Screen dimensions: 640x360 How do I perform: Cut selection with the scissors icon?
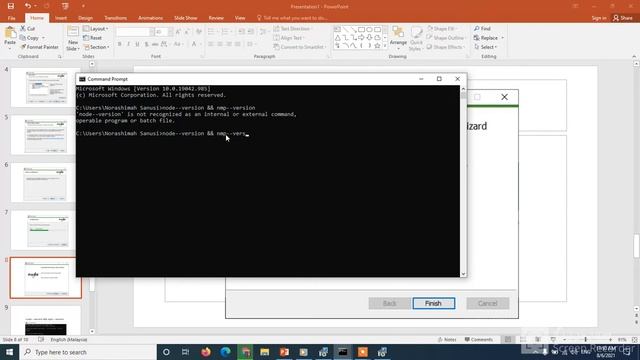[28, 29]
